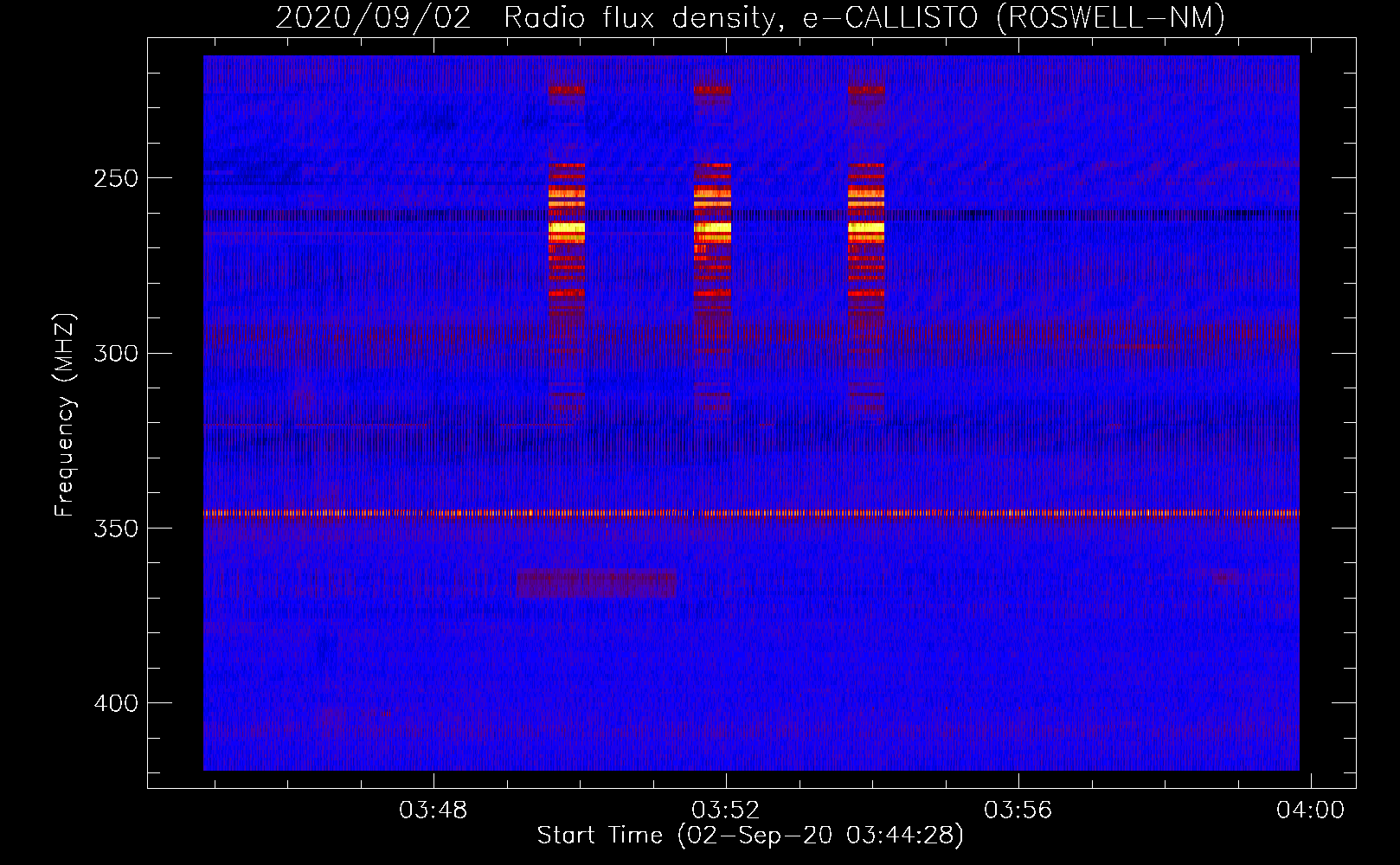Viewport: 1400px width, 865px height.
Task: Click the 04:00 time tick label
Action: tap(1311, 810)
